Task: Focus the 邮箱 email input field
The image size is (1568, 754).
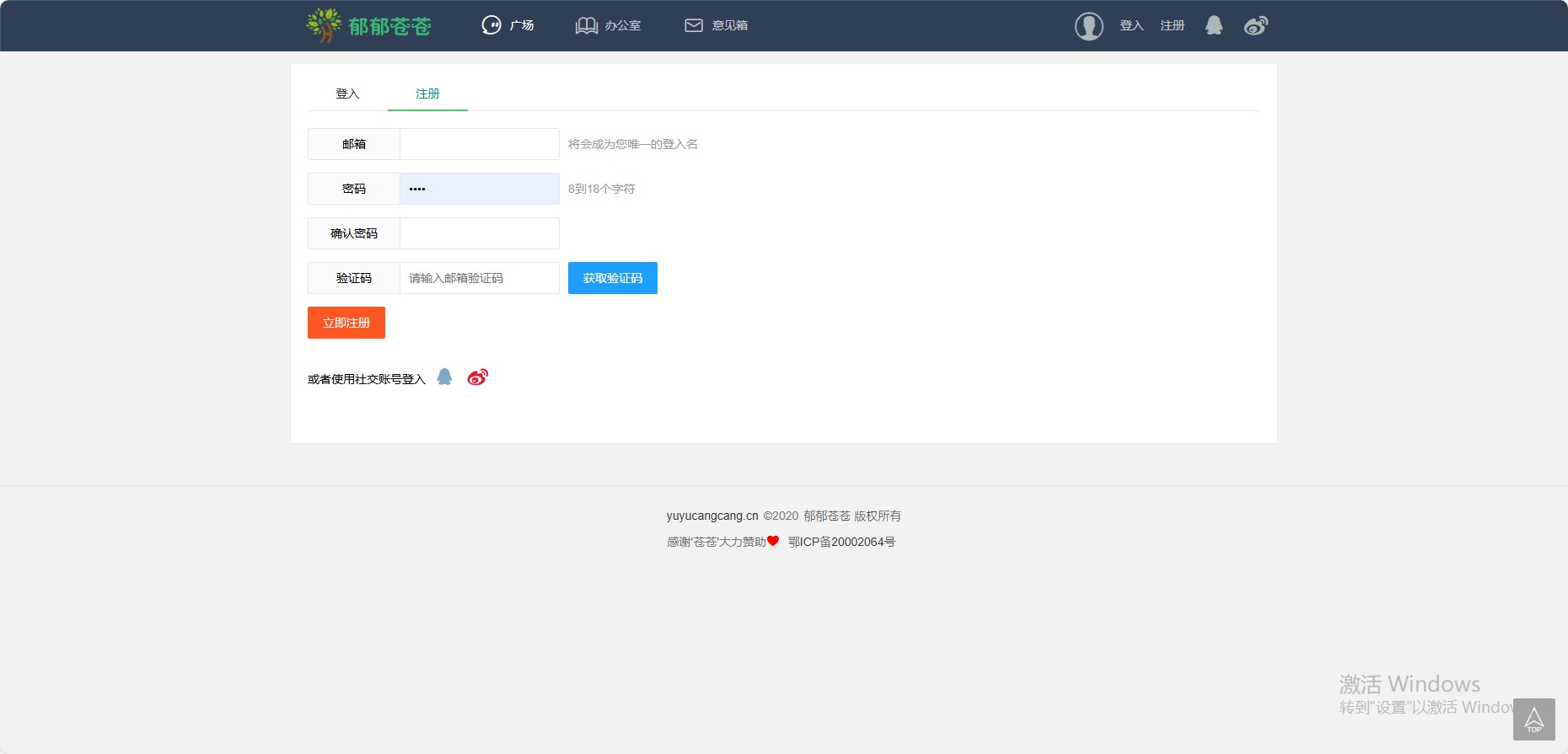Action: pos(479,144)
